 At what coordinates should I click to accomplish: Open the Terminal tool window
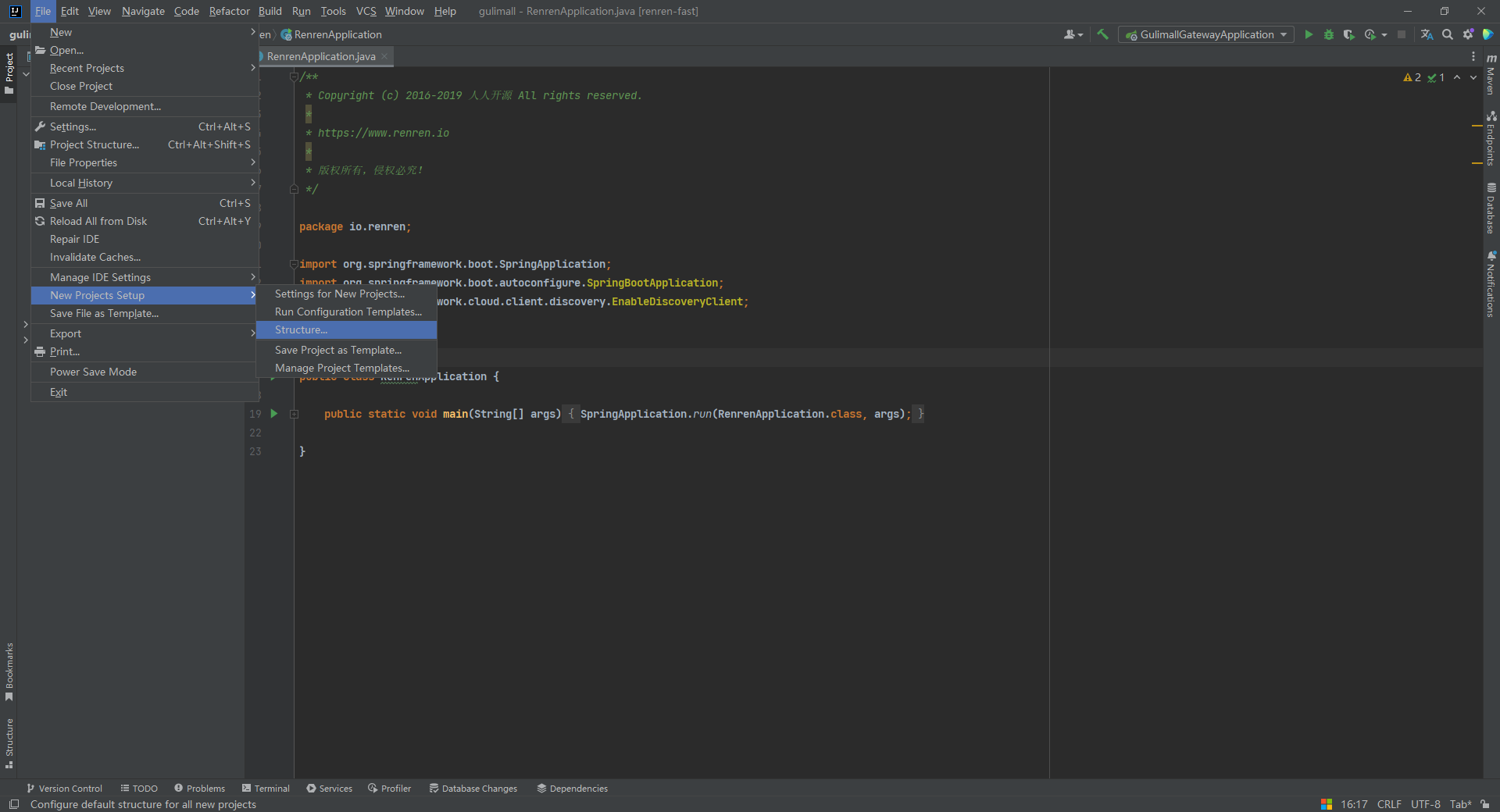coord(266,789)
